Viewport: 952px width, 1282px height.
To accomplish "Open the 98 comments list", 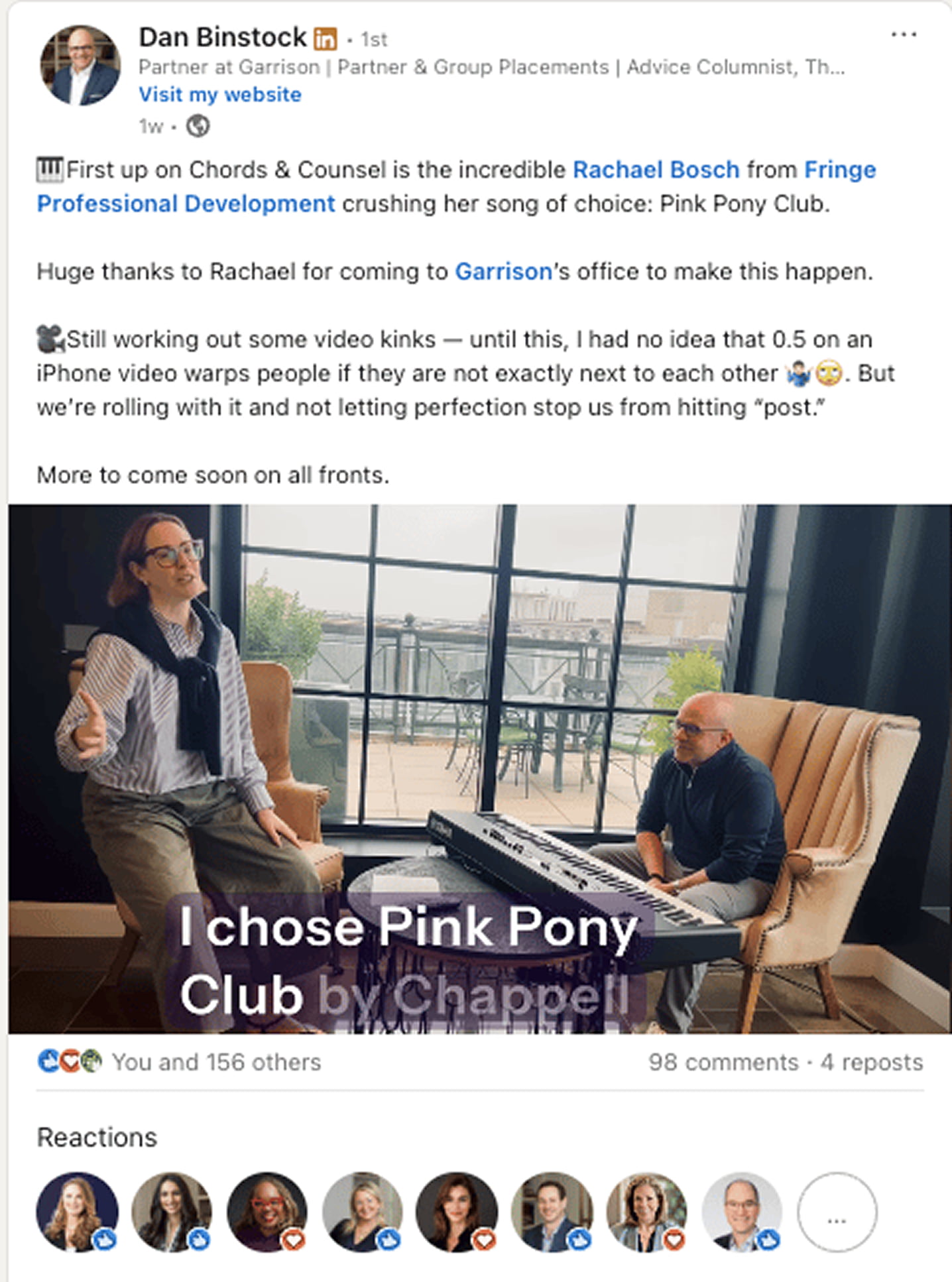I will [x=723, y=1062].
